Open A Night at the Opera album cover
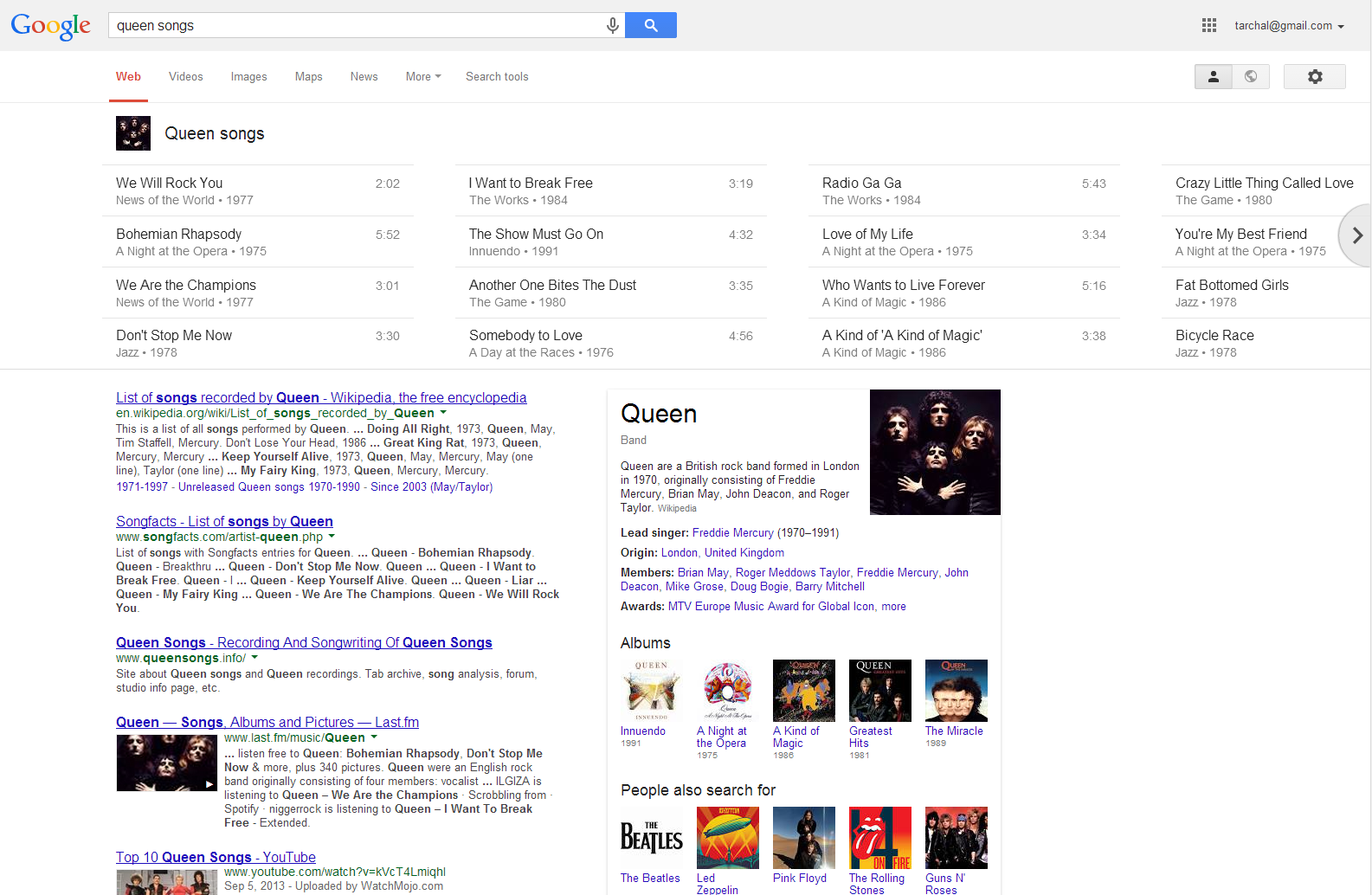The height and width of the screenshot is (895, 1372). coord(728,691)
